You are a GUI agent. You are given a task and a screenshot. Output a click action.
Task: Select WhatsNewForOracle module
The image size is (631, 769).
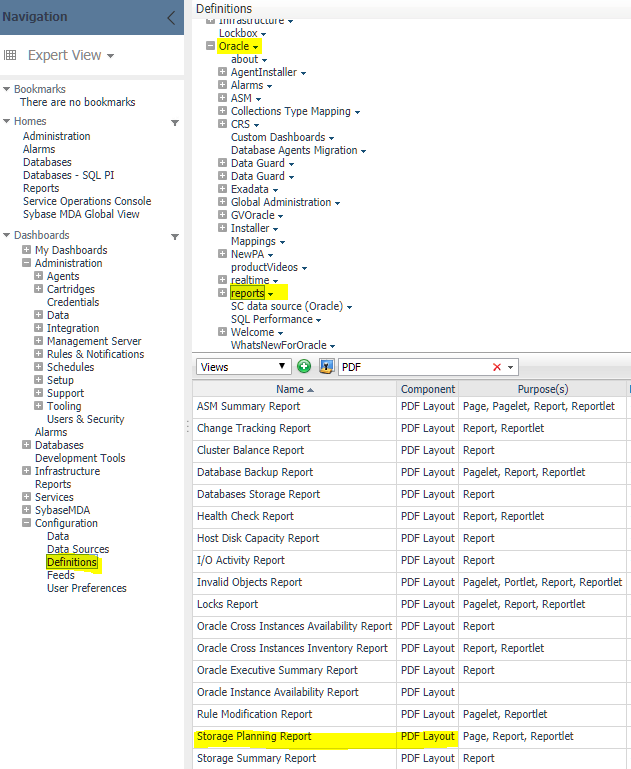(278, 345)
